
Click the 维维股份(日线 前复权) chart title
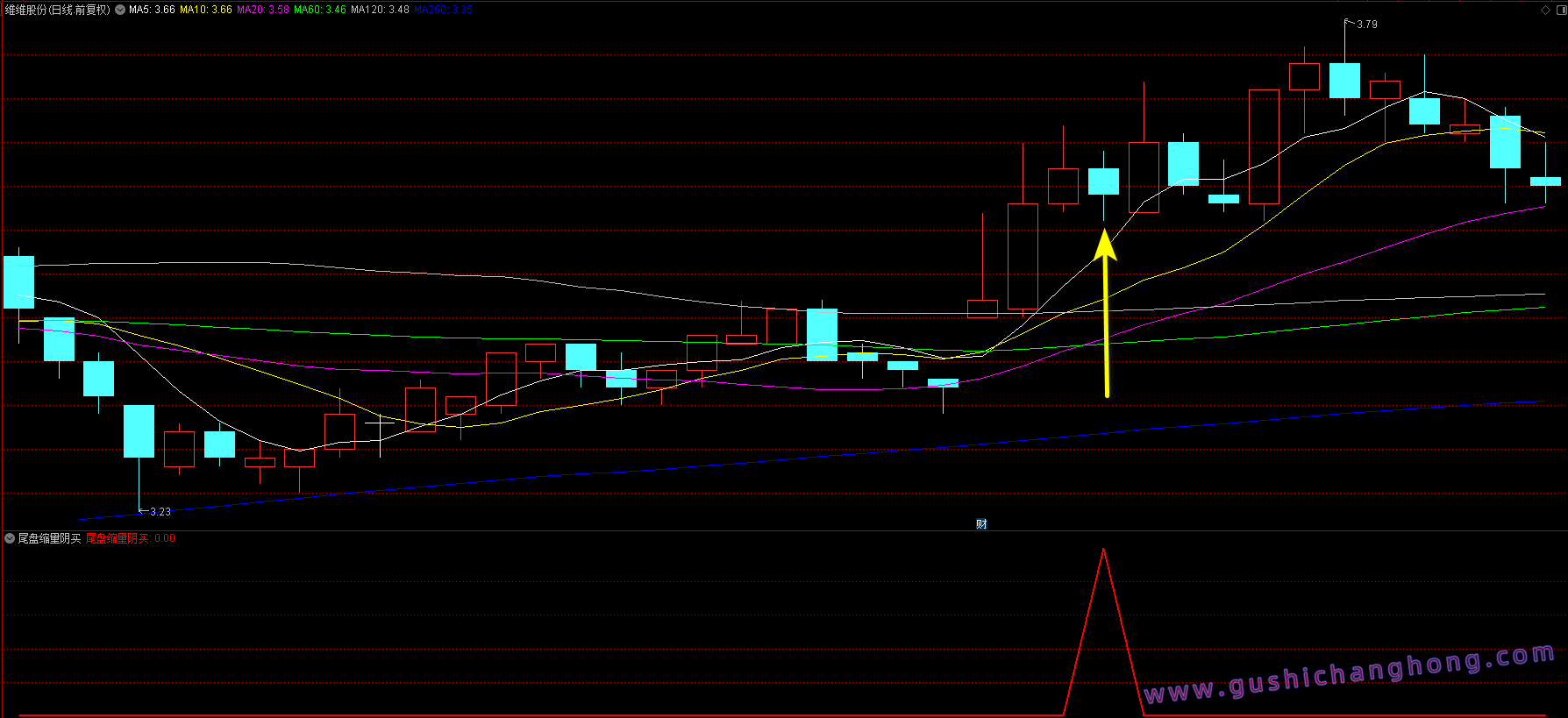tap(58, 11)
